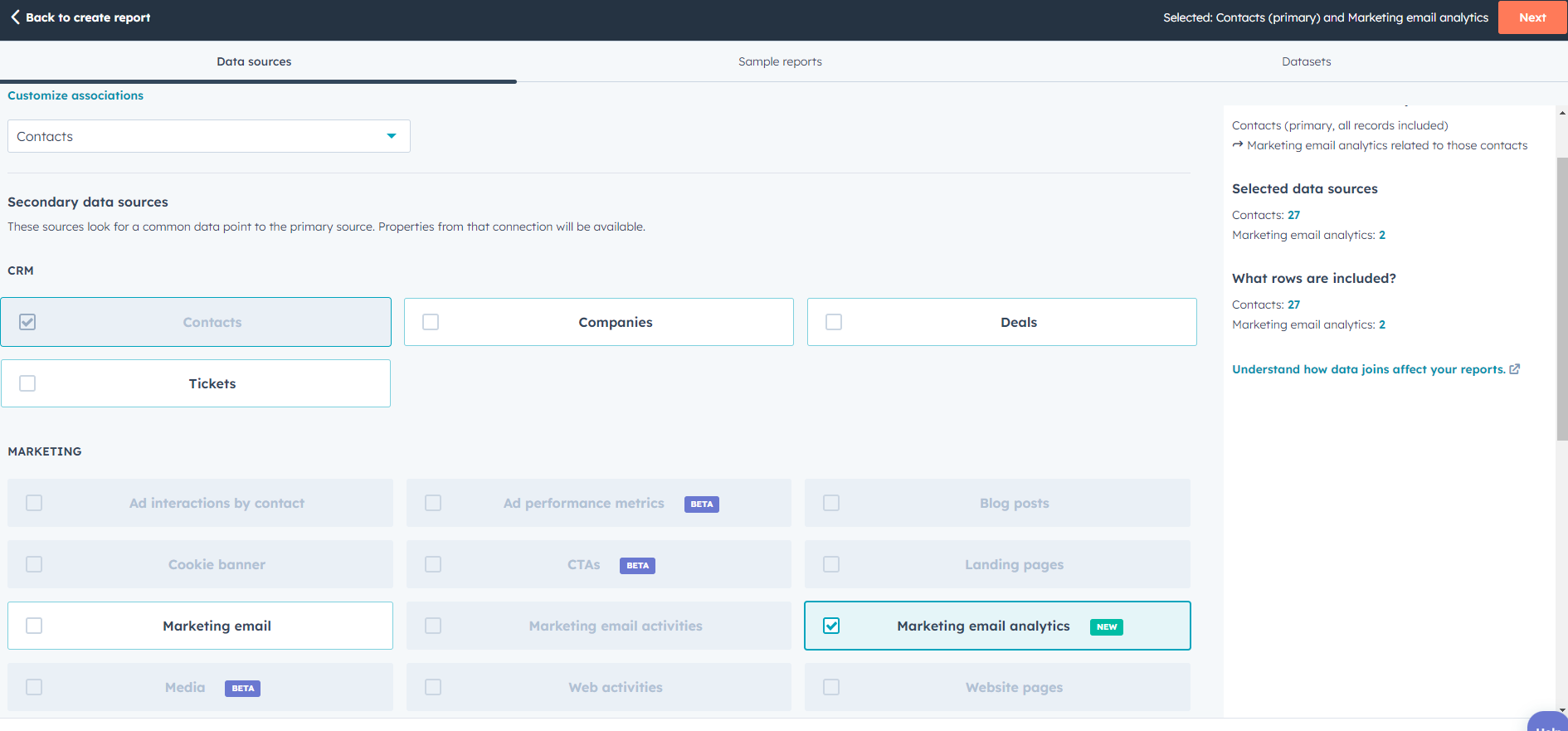Select the Companies data source card

pos(599,322)
